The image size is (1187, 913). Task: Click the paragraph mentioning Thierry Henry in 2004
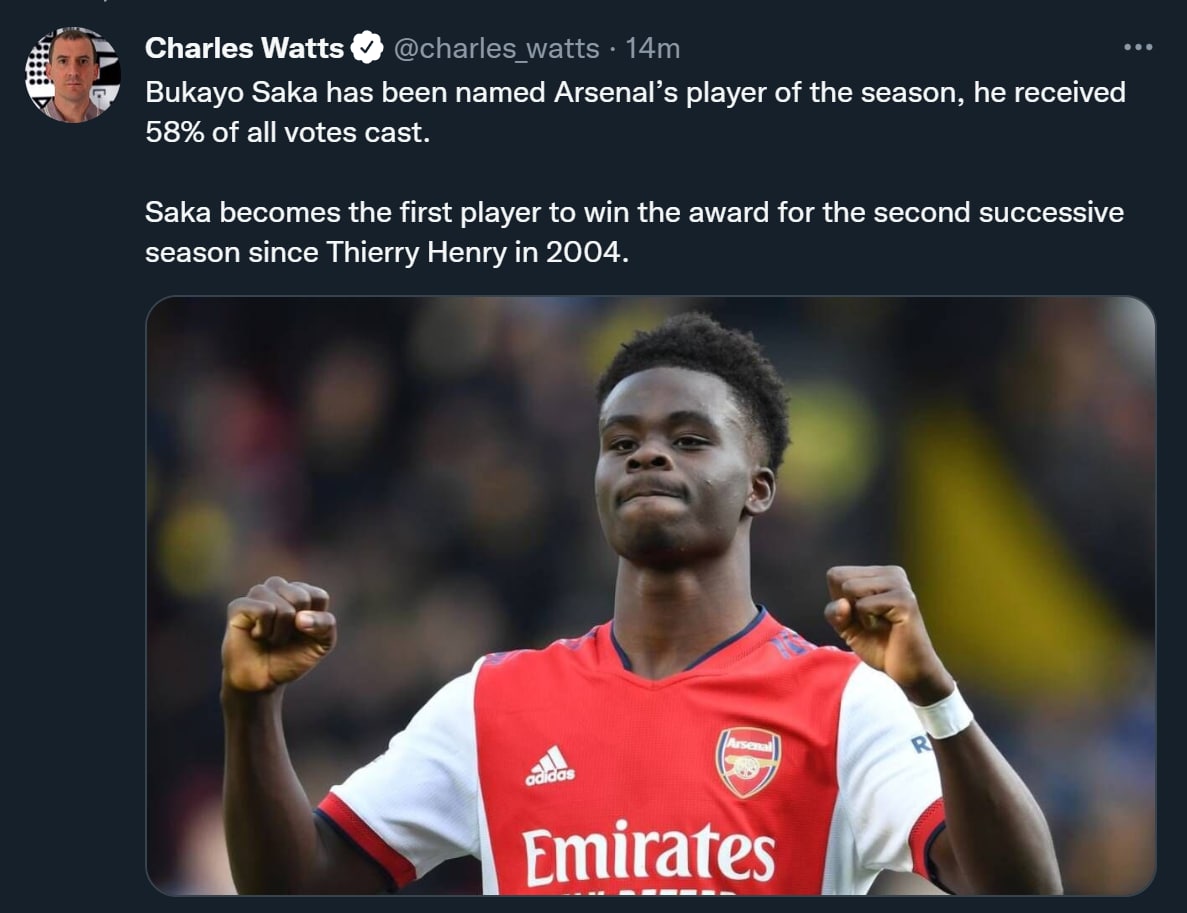pyautogui.click(x=634, y=232)
